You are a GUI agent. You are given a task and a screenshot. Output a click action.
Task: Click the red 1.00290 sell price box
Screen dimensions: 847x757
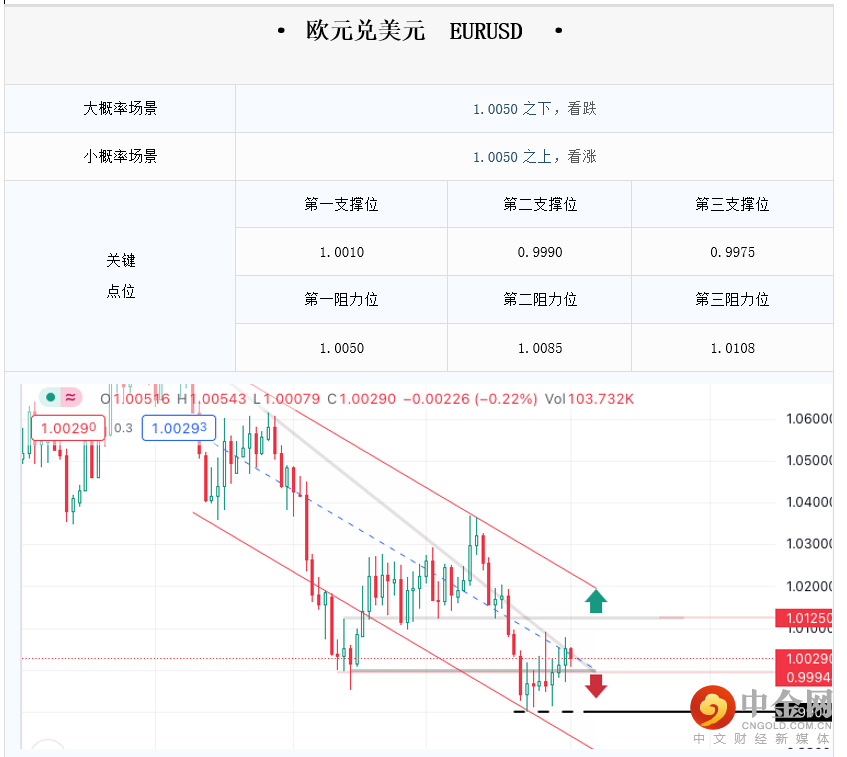coord(68,428)
